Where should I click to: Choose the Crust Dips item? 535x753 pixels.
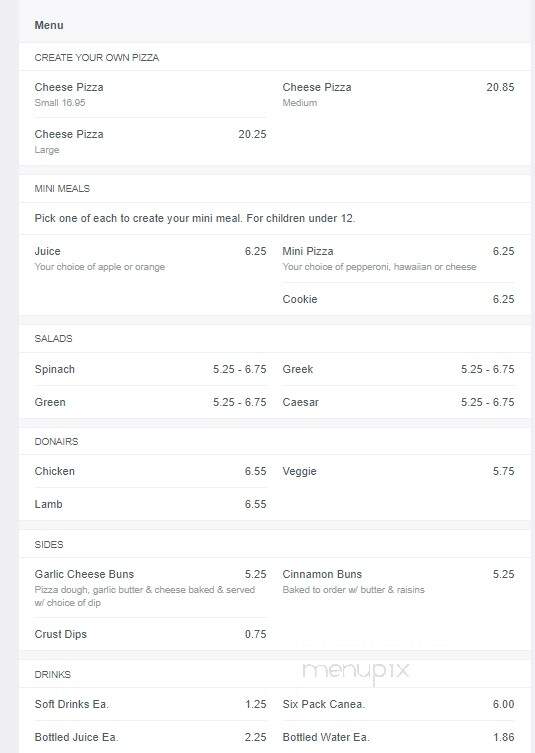tap(150, 634)
